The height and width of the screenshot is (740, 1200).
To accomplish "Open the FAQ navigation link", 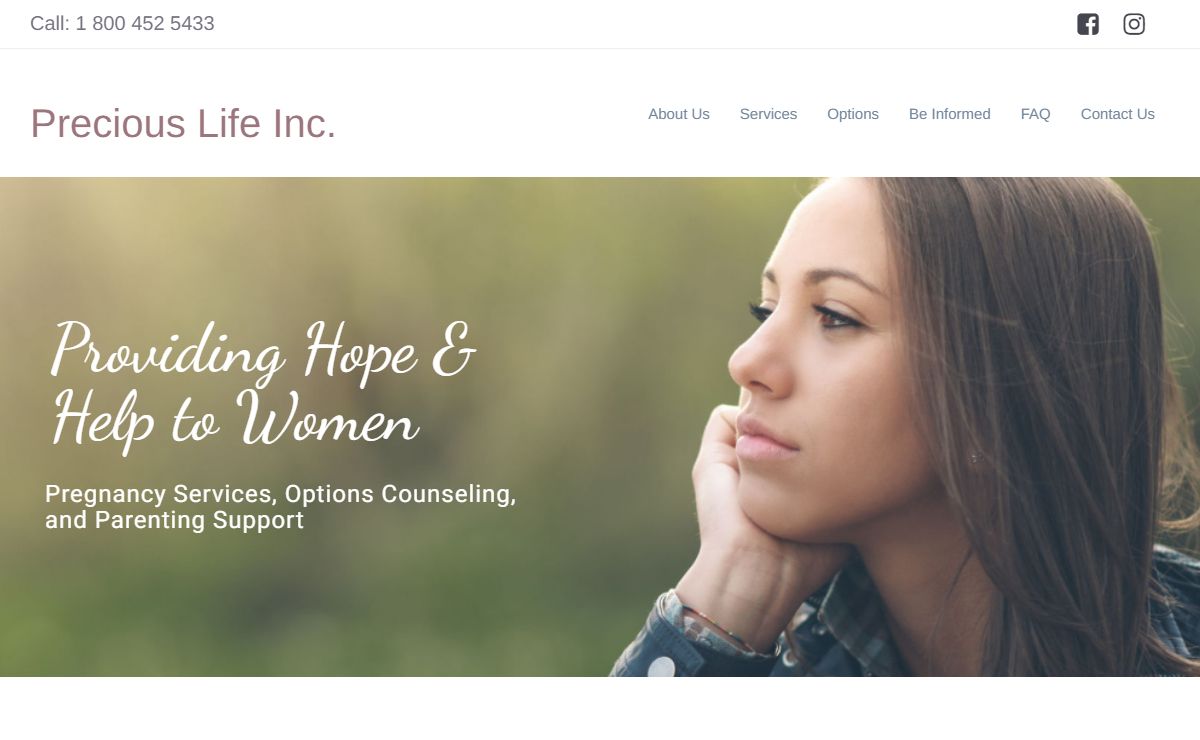I will 1036,114.
